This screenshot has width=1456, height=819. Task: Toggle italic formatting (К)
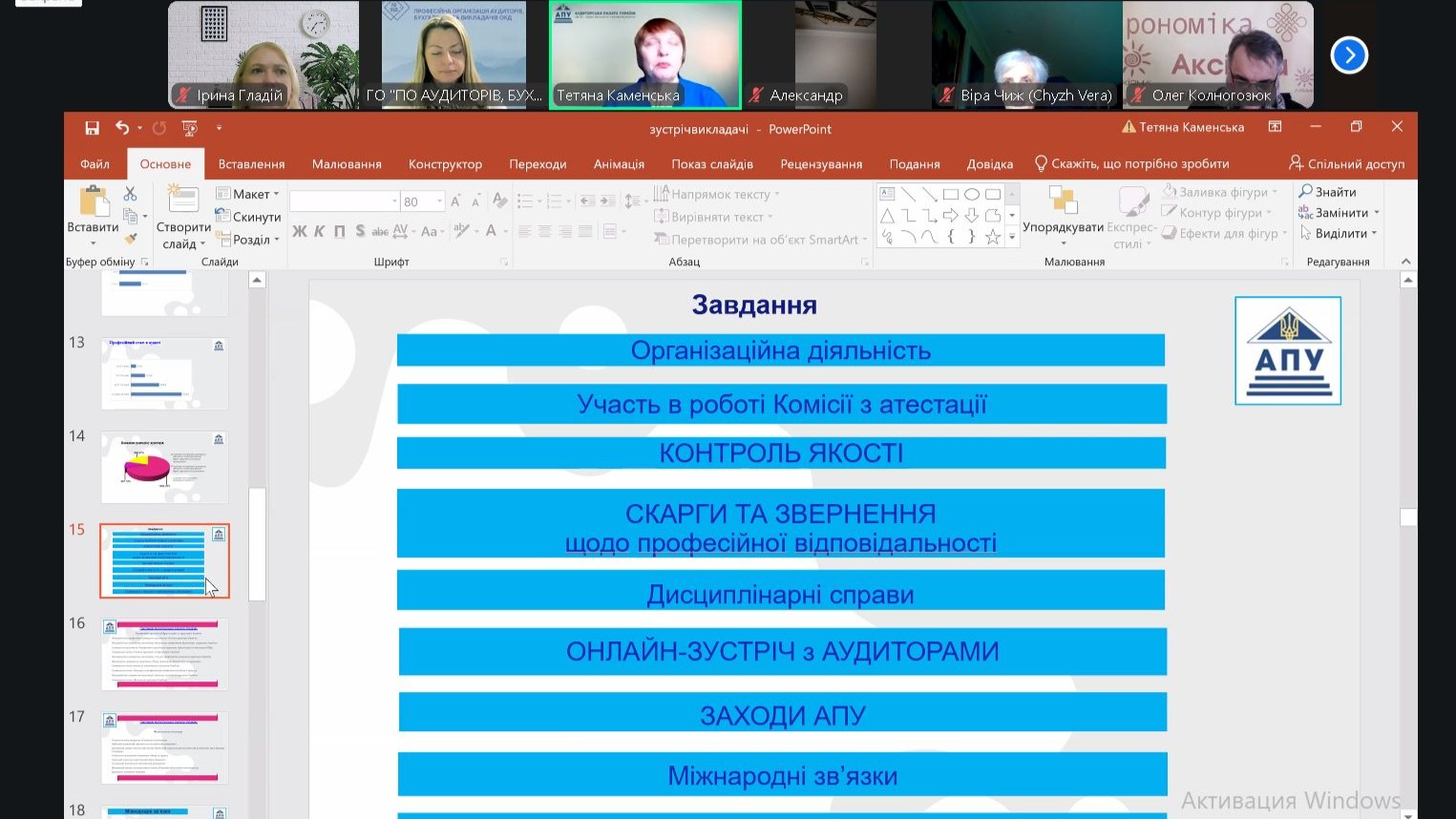point(319,231)
